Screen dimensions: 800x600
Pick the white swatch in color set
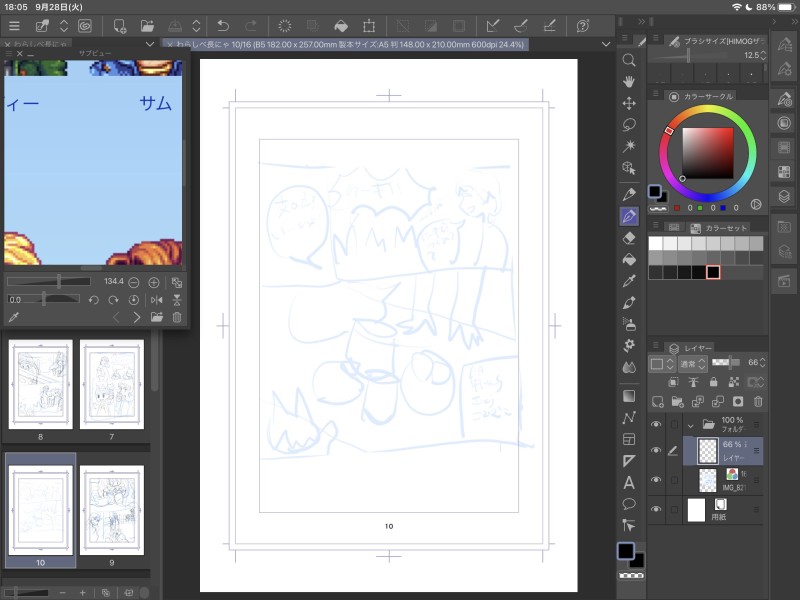pos(656,243)
